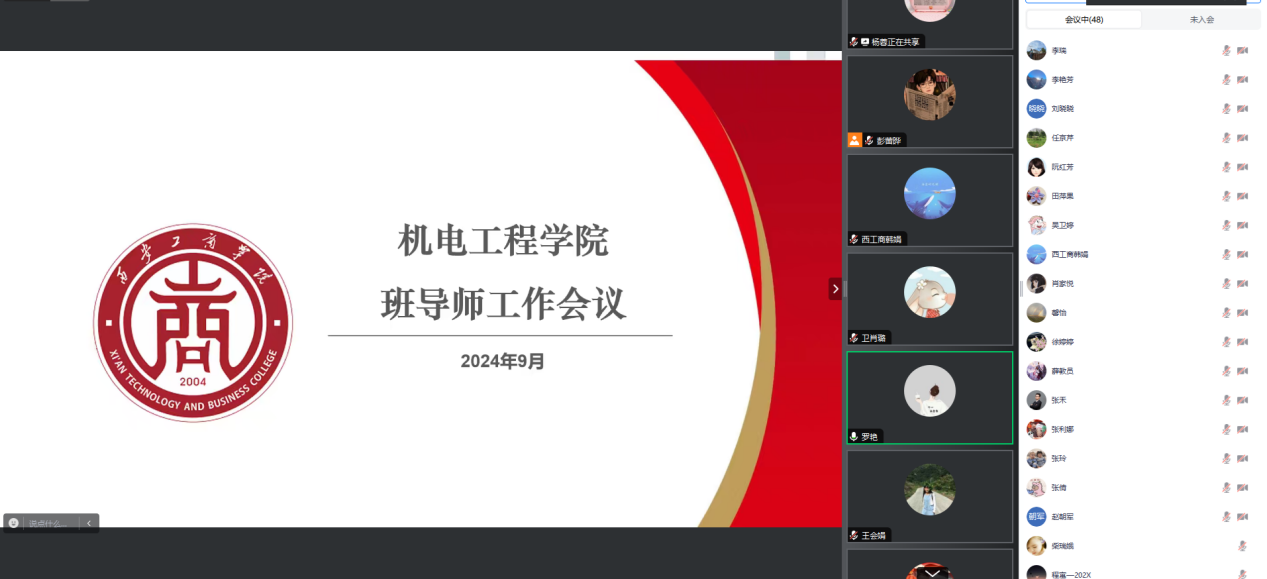Toggle microphone for 张利娜 in participant list
Image resolution: width=1267 pixels, height=579 pixels.
tap(1226, 429)
